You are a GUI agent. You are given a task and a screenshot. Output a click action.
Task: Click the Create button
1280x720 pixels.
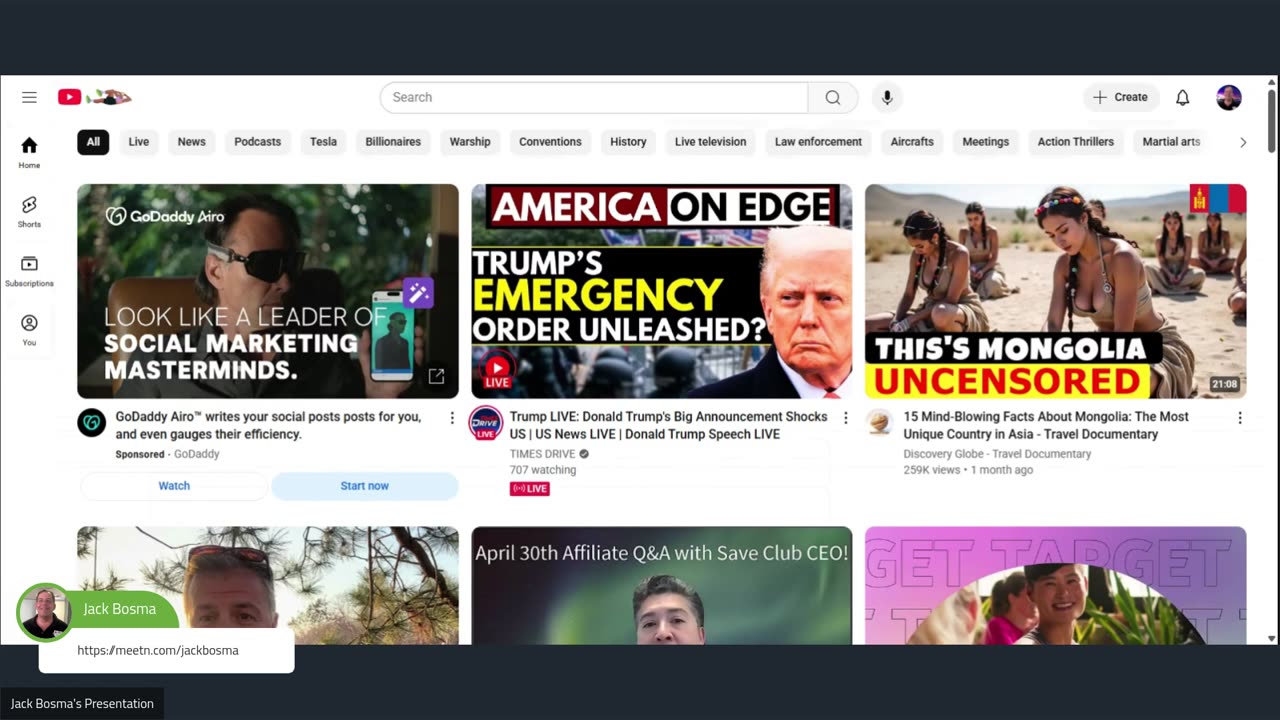tap(1121, 97)
